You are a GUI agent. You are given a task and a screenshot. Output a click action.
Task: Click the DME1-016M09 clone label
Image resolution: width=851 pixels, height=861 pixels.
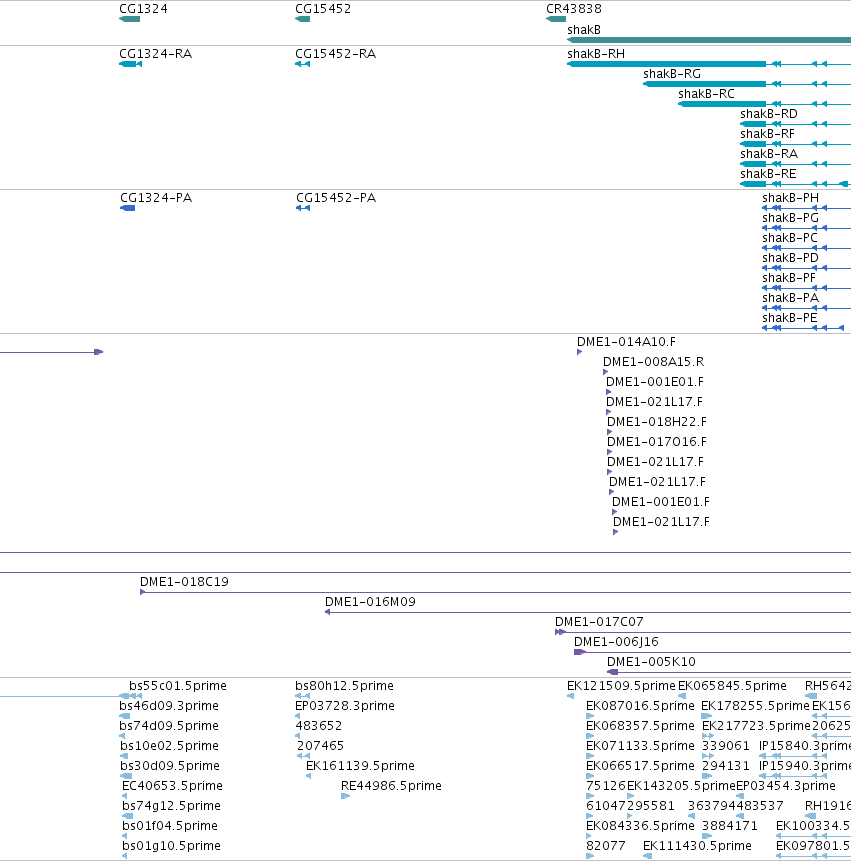click(x=370, y=602)
